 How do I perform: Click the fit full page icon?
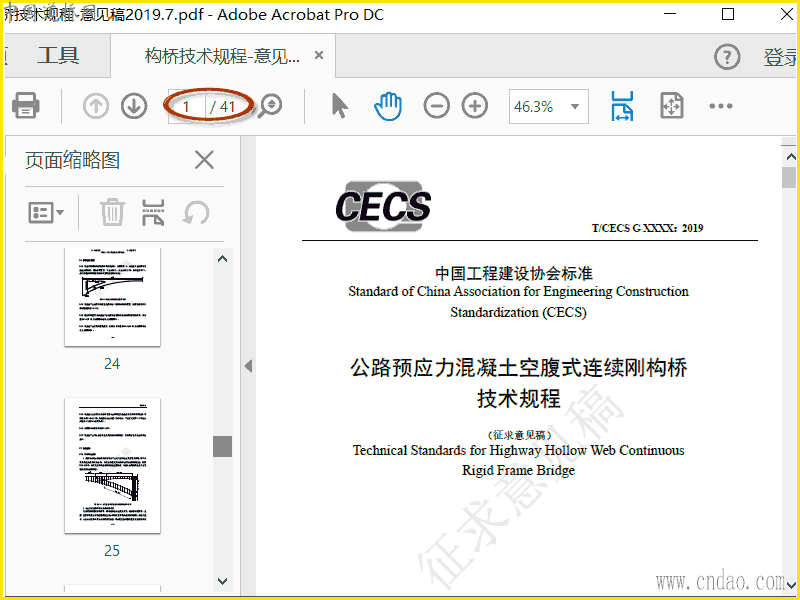click(x=671, y=106)
